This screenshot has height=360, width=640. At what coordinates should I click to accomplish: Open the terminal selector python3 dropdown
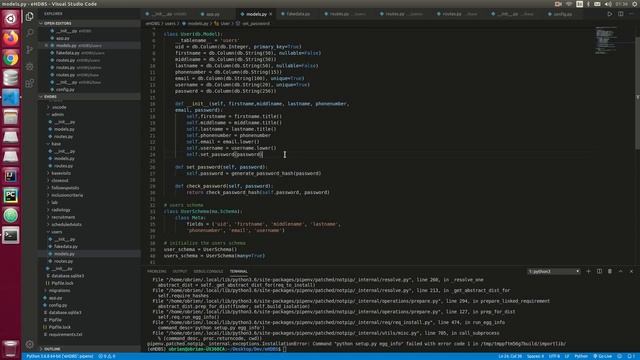click(553, 271)
